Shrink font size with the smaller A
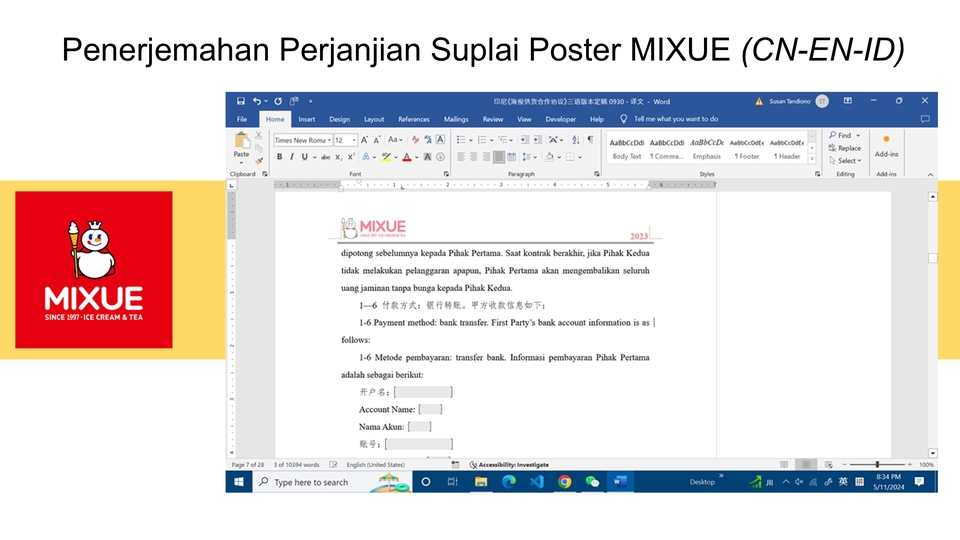 coord(377,140)
